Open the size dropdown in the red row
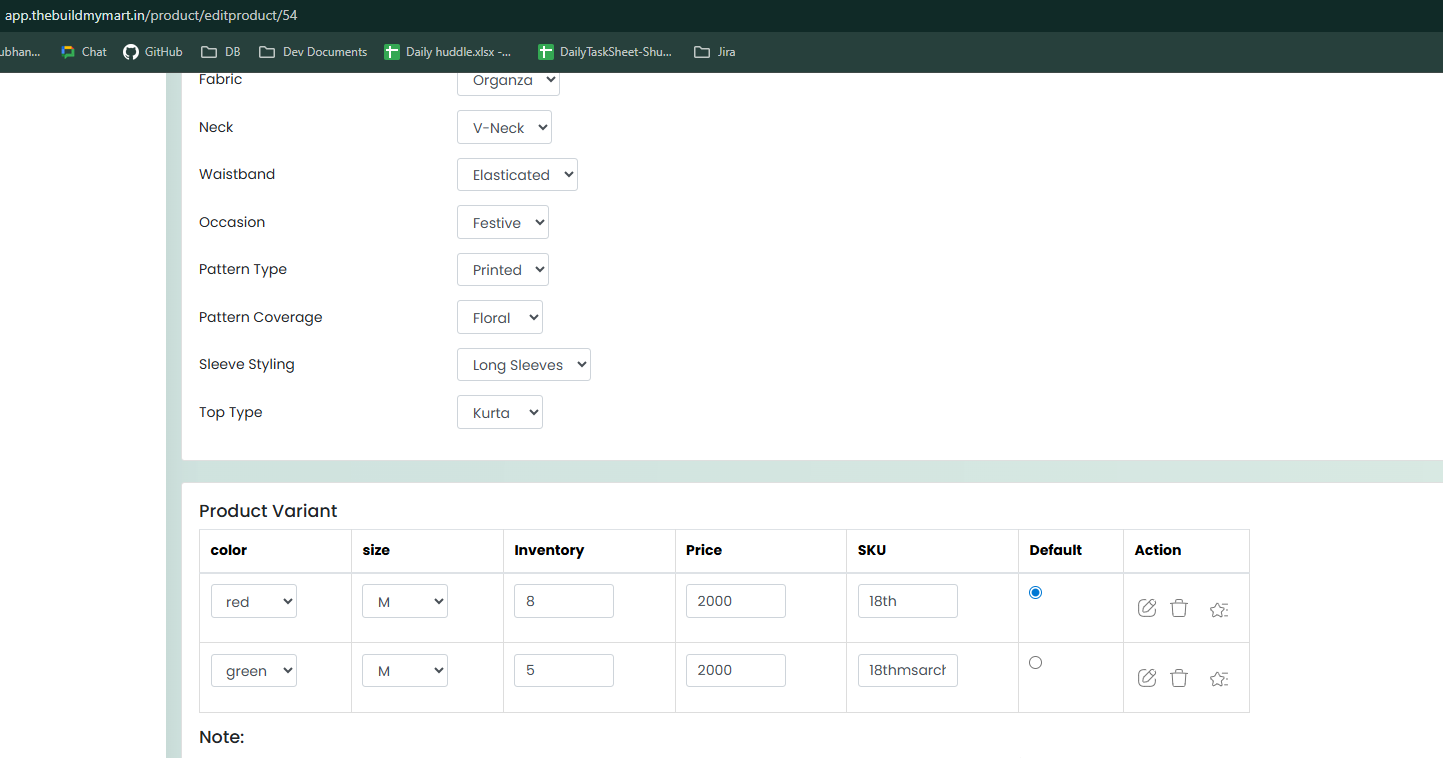 405,601
